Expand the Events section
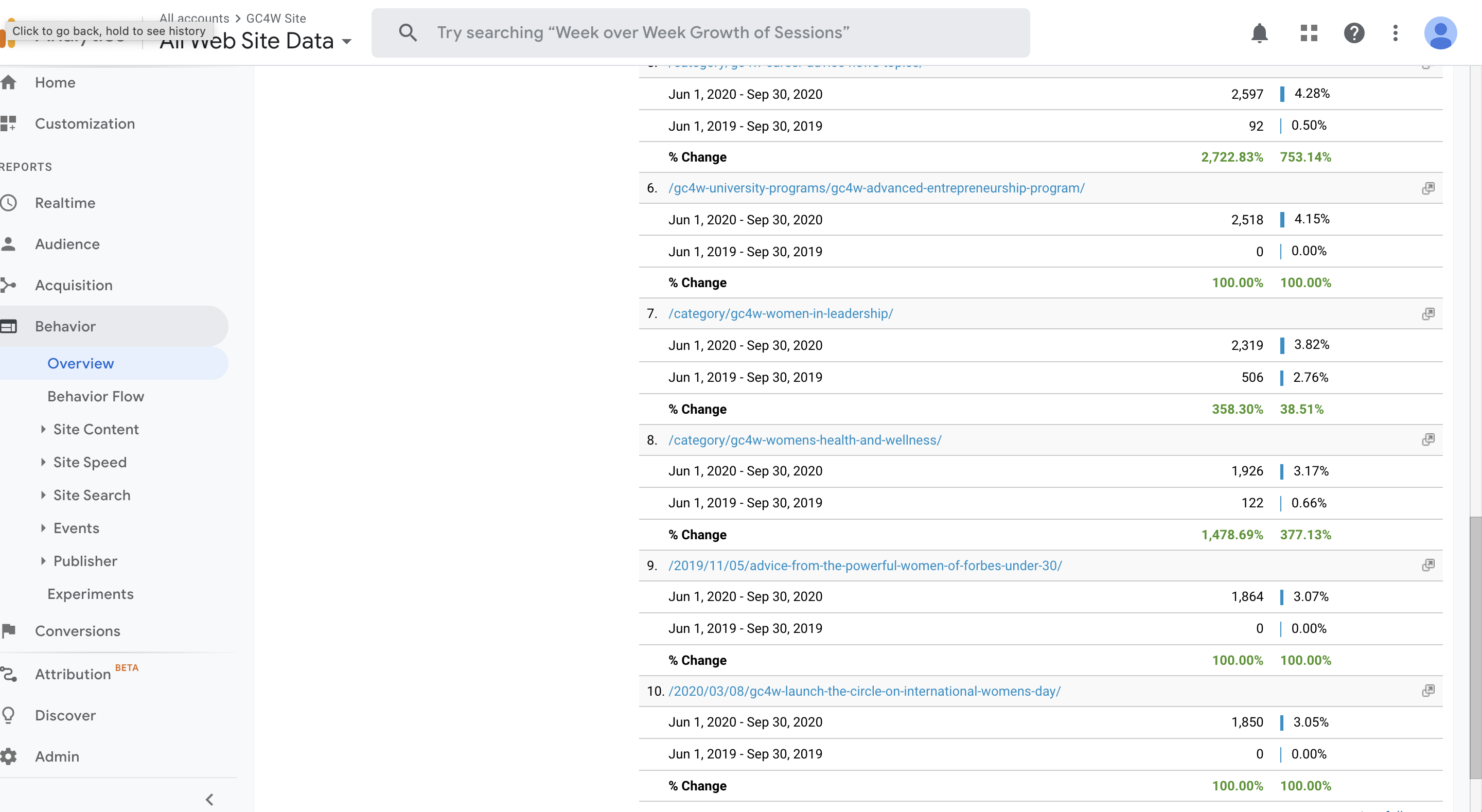The width and height of the screenshot is (1482, 812). click(x=43, y=528)
